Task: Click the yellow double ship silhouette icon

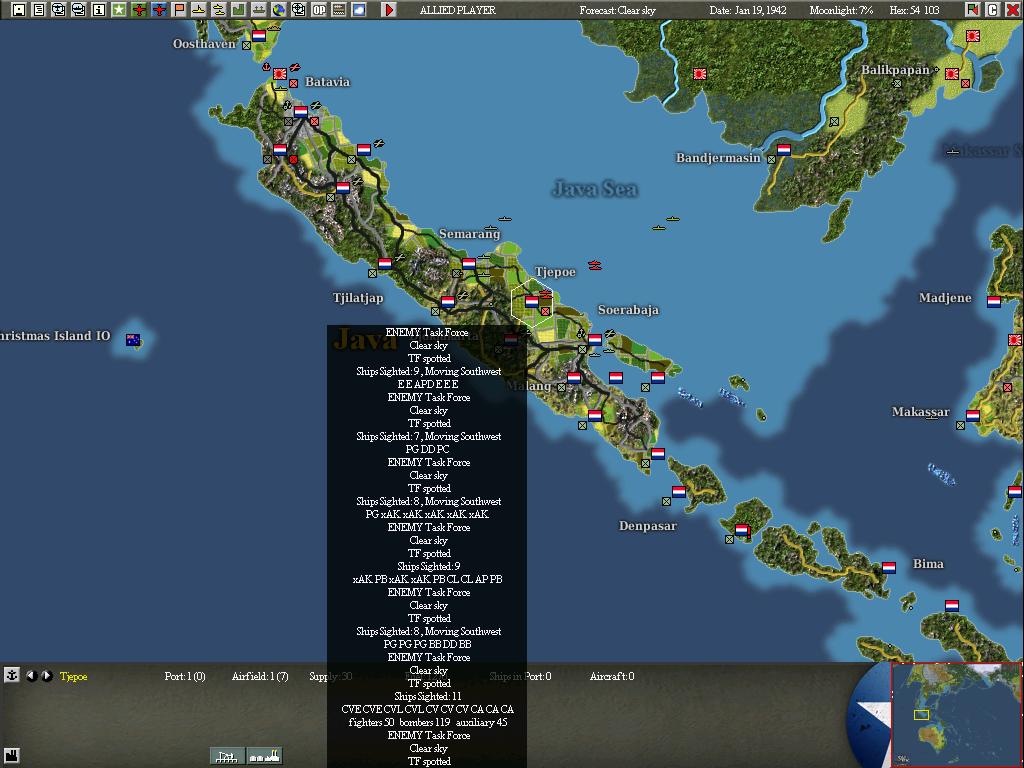Action: pyautogui.click(x=218, y=10)
